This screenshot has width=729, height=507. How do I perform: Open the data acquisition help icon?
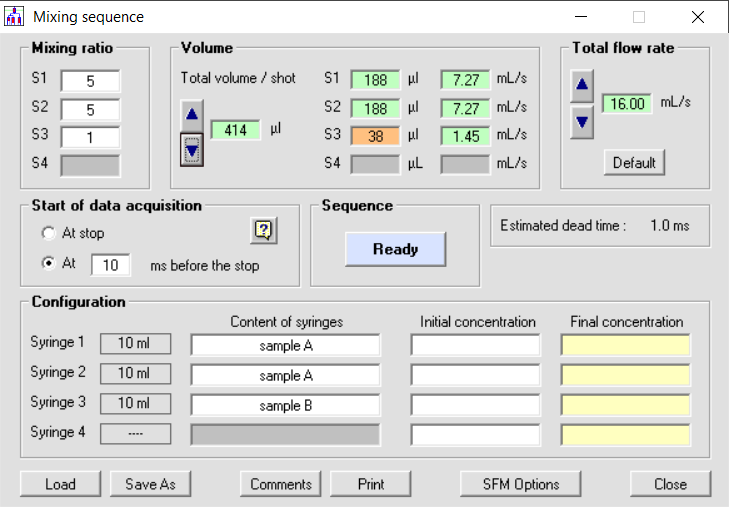[264, 230]
